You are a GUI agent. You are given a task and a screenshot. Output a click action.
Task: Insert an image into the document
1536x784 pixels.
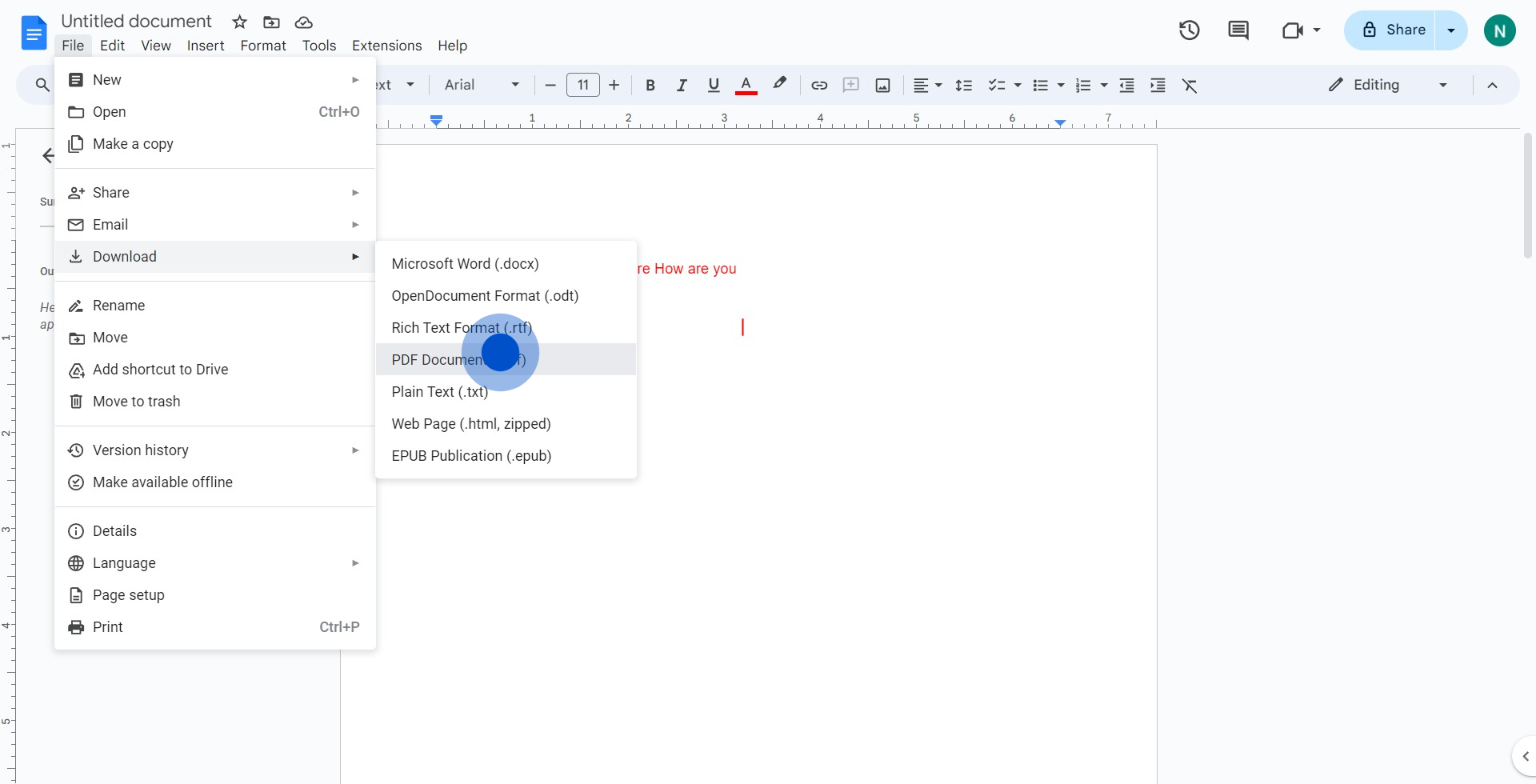pyautogui.click(x=882, y=85)
